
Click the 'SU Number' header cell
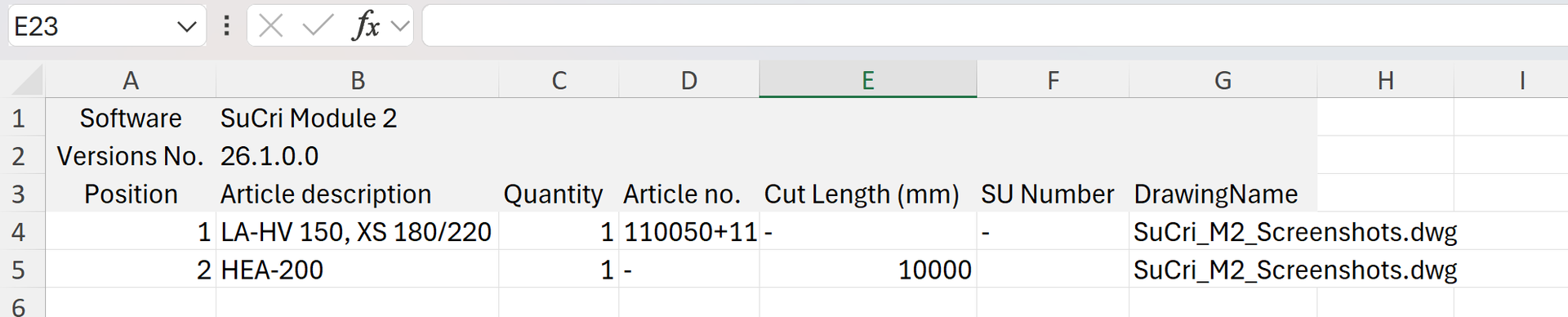coord(1053,194)
